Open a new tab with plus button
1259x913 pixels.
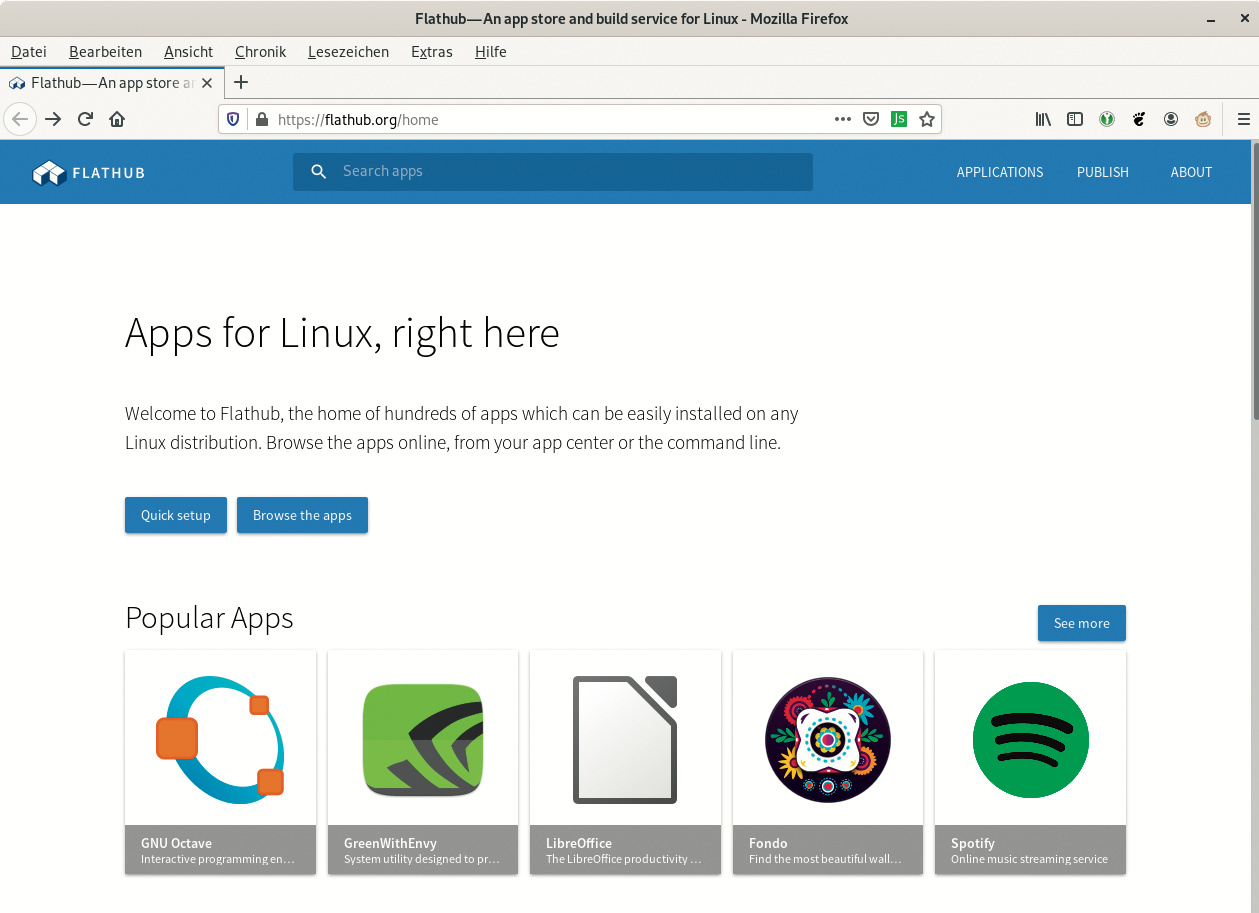click(240, 82)
